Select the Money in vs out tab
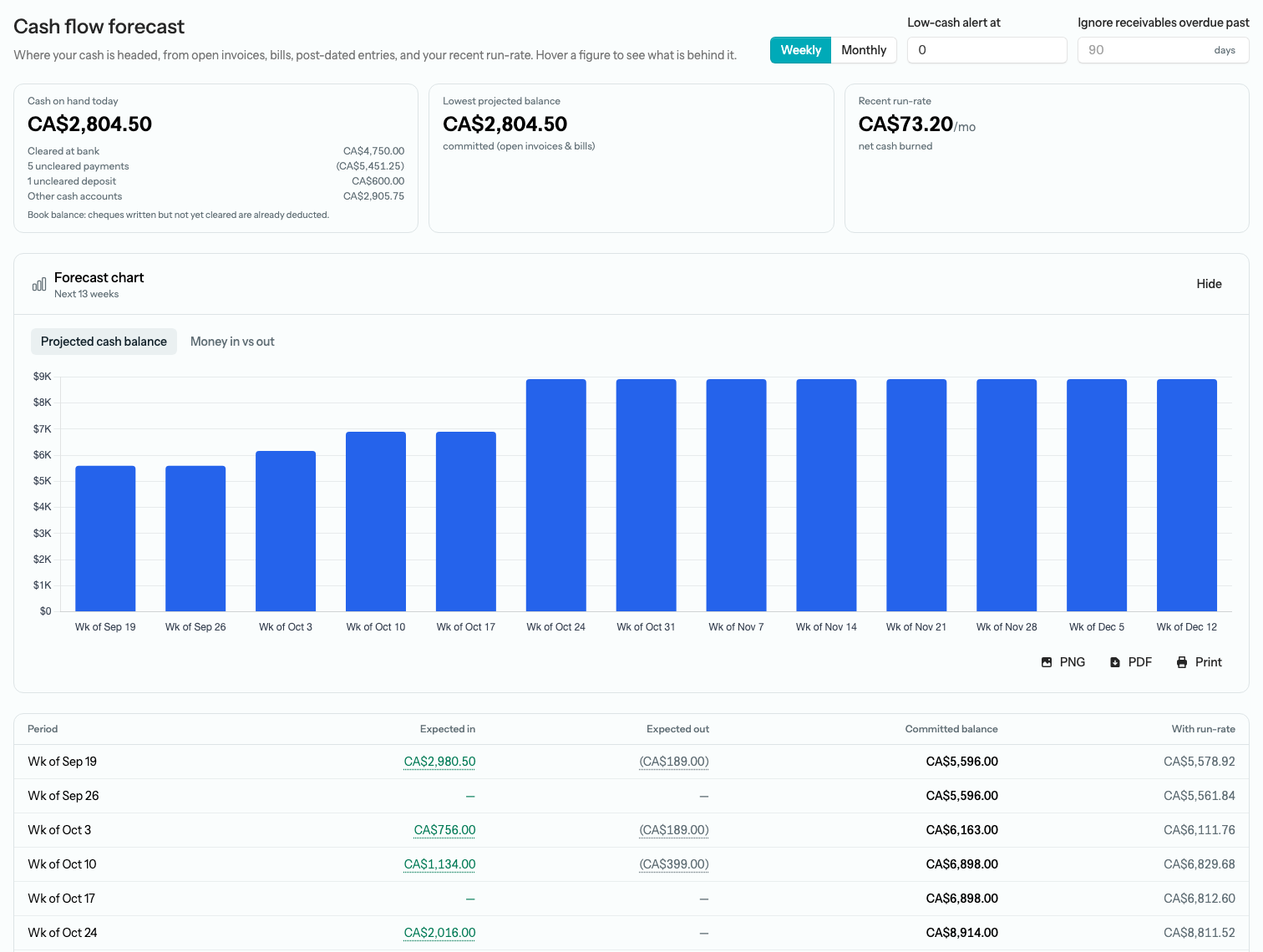 click(232, 342)
